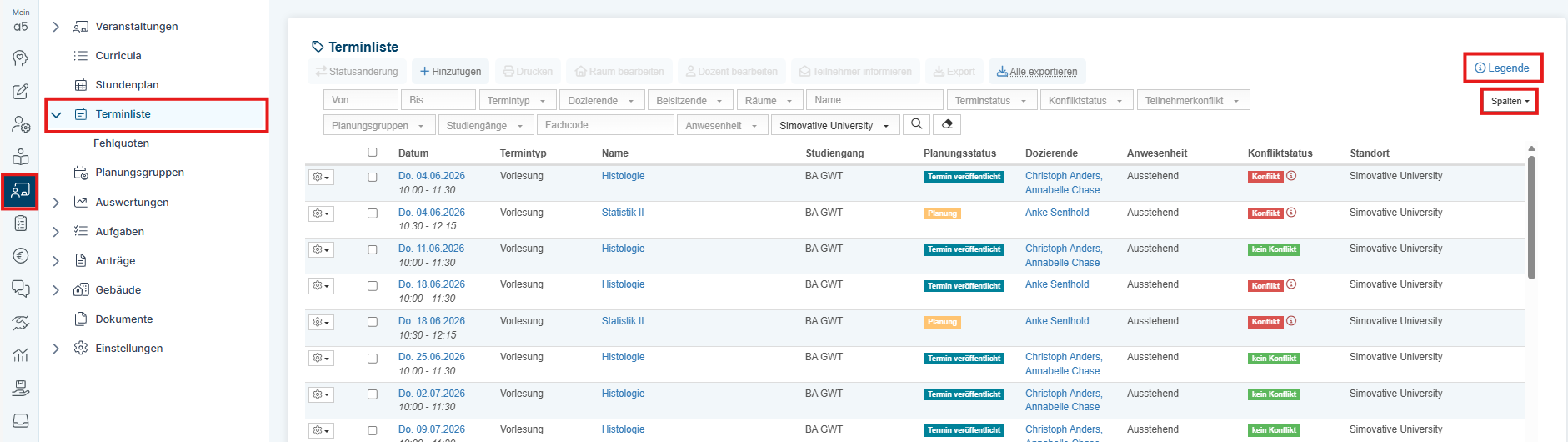Click the Fachcode input field

(605, 125)
